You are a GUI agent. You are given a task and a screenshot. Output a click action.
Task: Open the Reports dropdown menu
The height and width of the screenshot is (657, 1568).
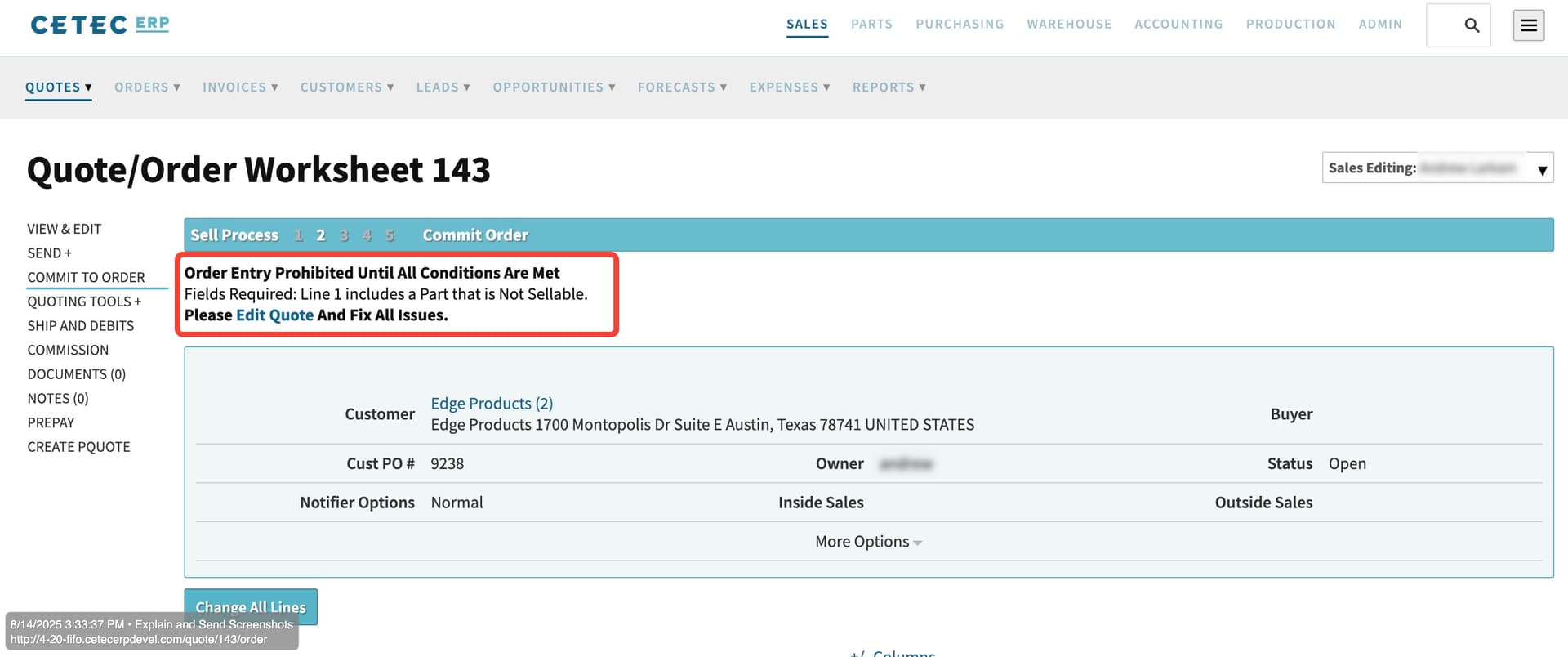(889, 87)
